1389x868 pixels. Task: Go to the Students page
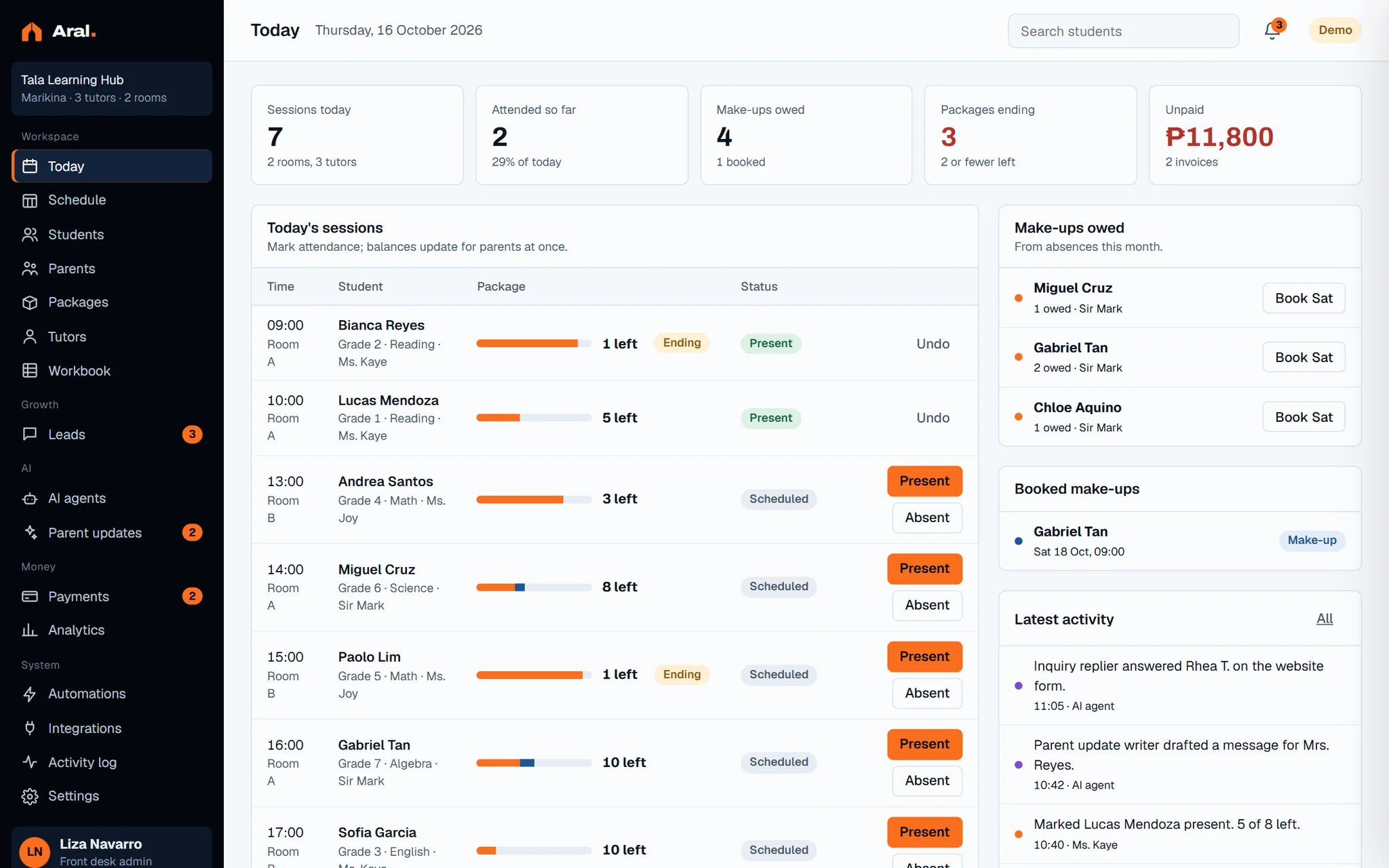pyautogui.click(x=112, y=235)
